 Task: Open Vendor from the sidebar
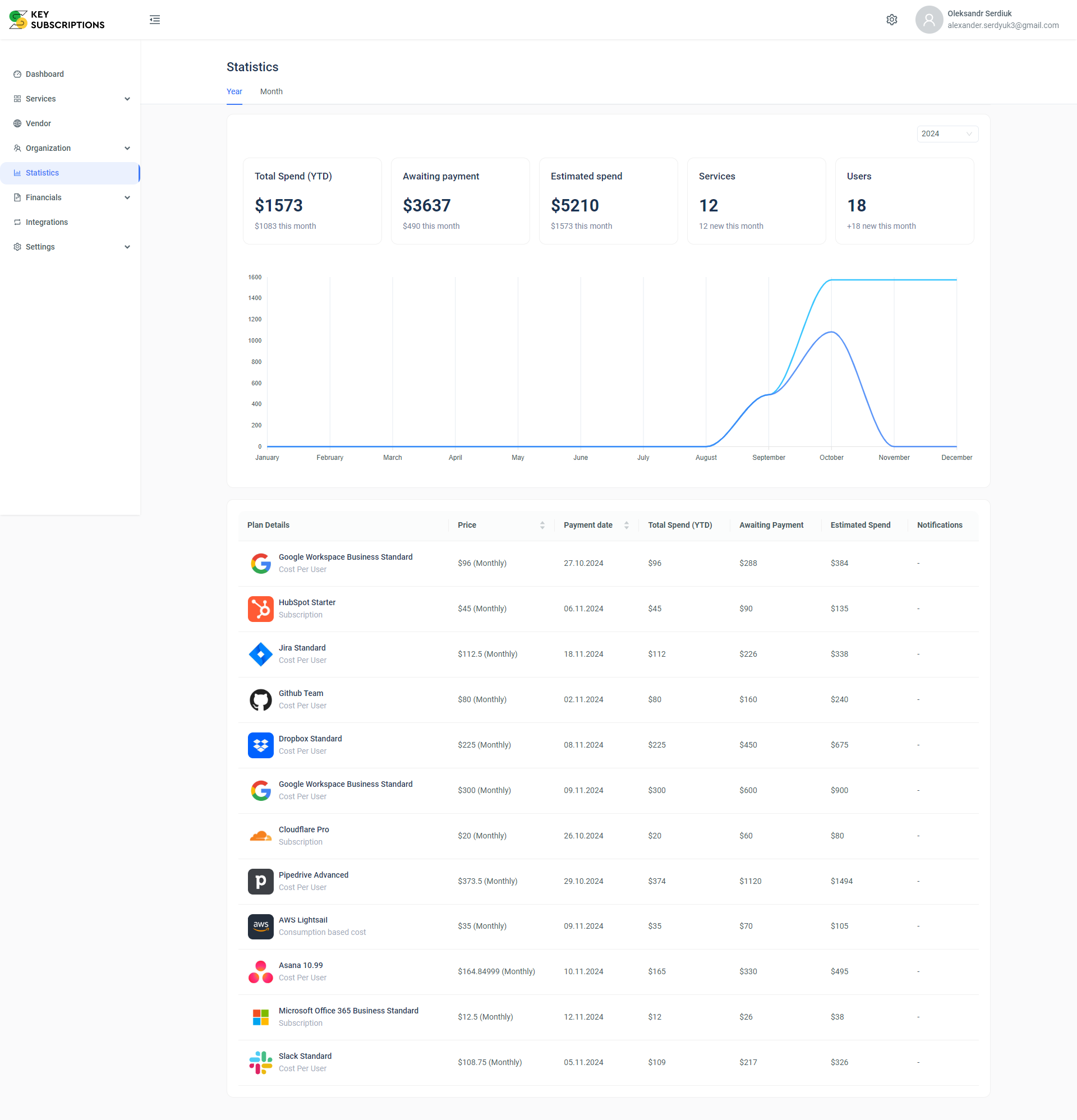click(70, 123)
